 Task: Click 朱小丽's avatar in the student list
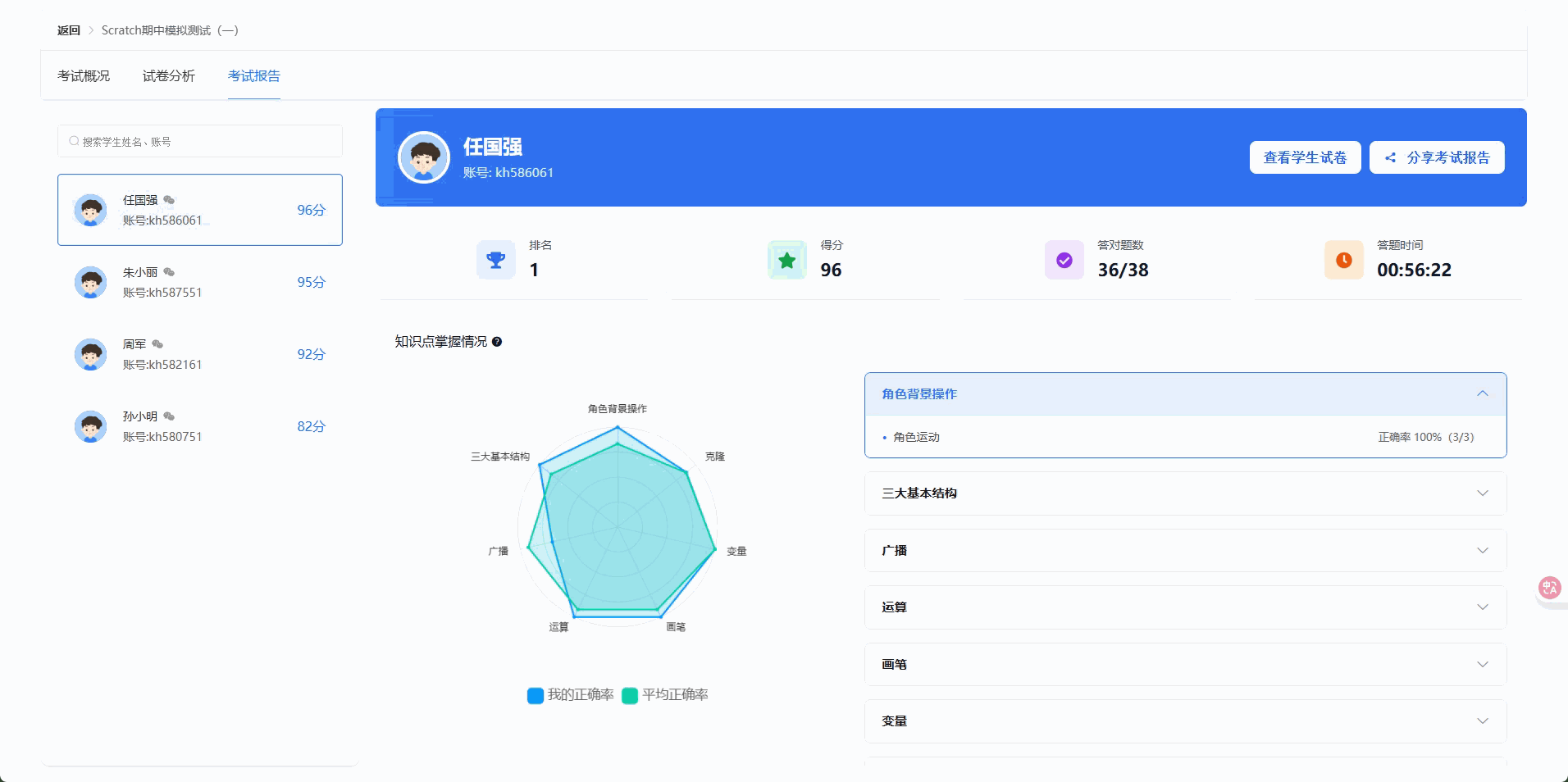click(90, 282)
